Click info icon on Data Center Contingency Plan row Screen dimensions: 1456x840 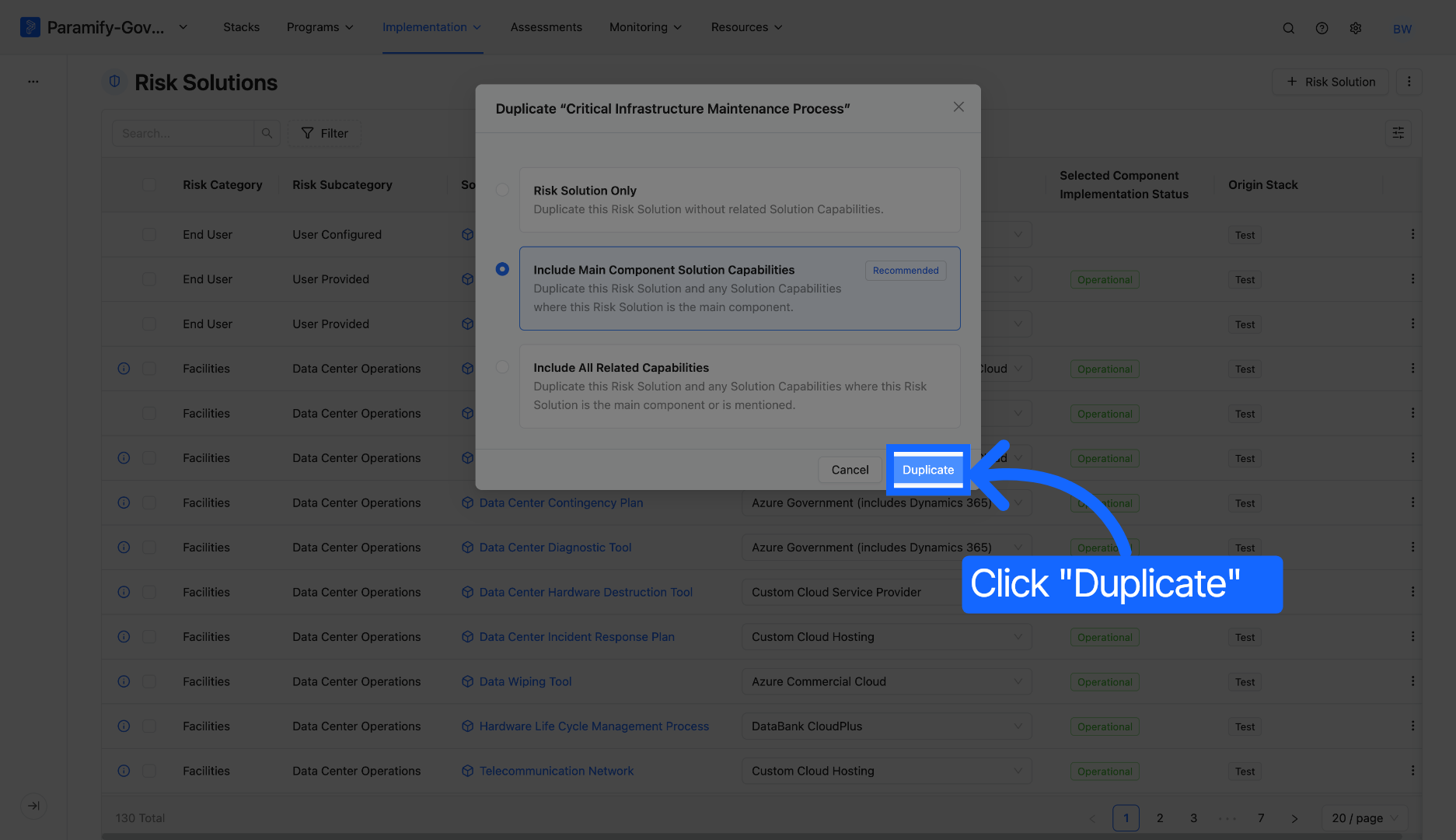pyautogui.click(x=124, y=502)
